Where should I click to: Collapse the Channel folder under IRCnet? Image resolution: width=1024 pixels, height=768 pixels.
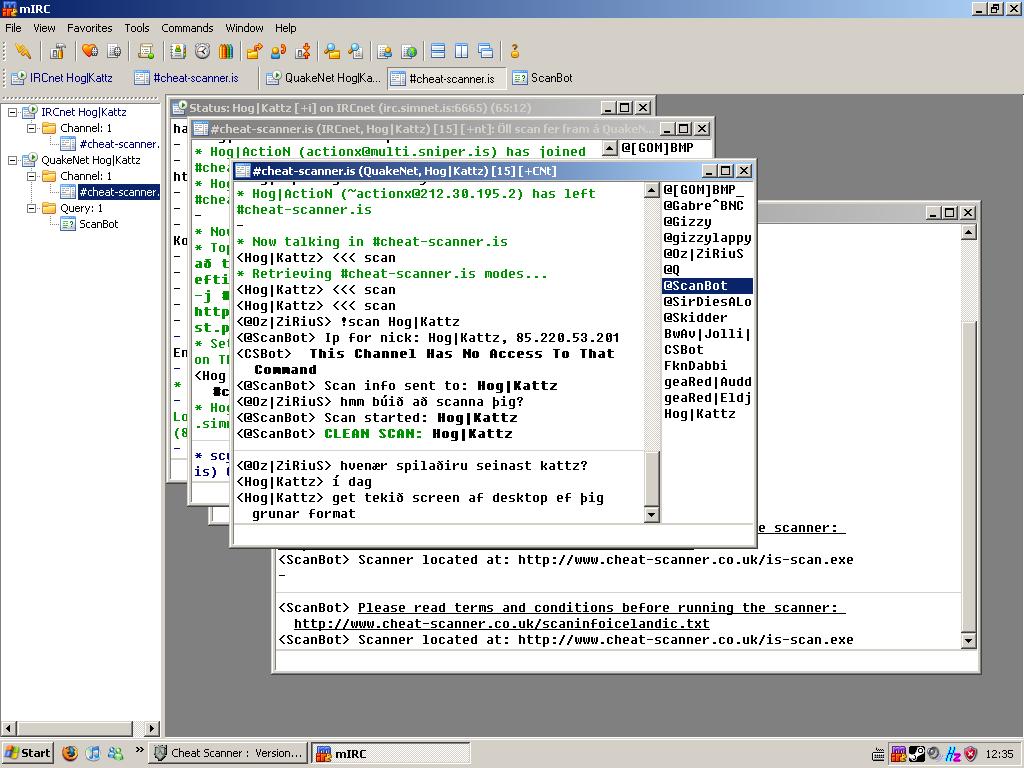pyautogui.click(x=31, y=128)
